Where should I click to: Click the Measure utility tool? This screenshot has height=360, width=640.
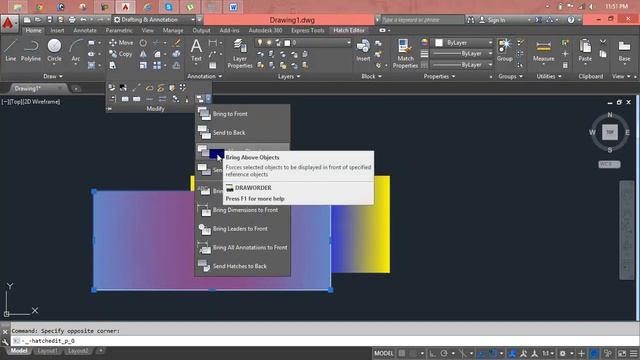click(544, 50)
